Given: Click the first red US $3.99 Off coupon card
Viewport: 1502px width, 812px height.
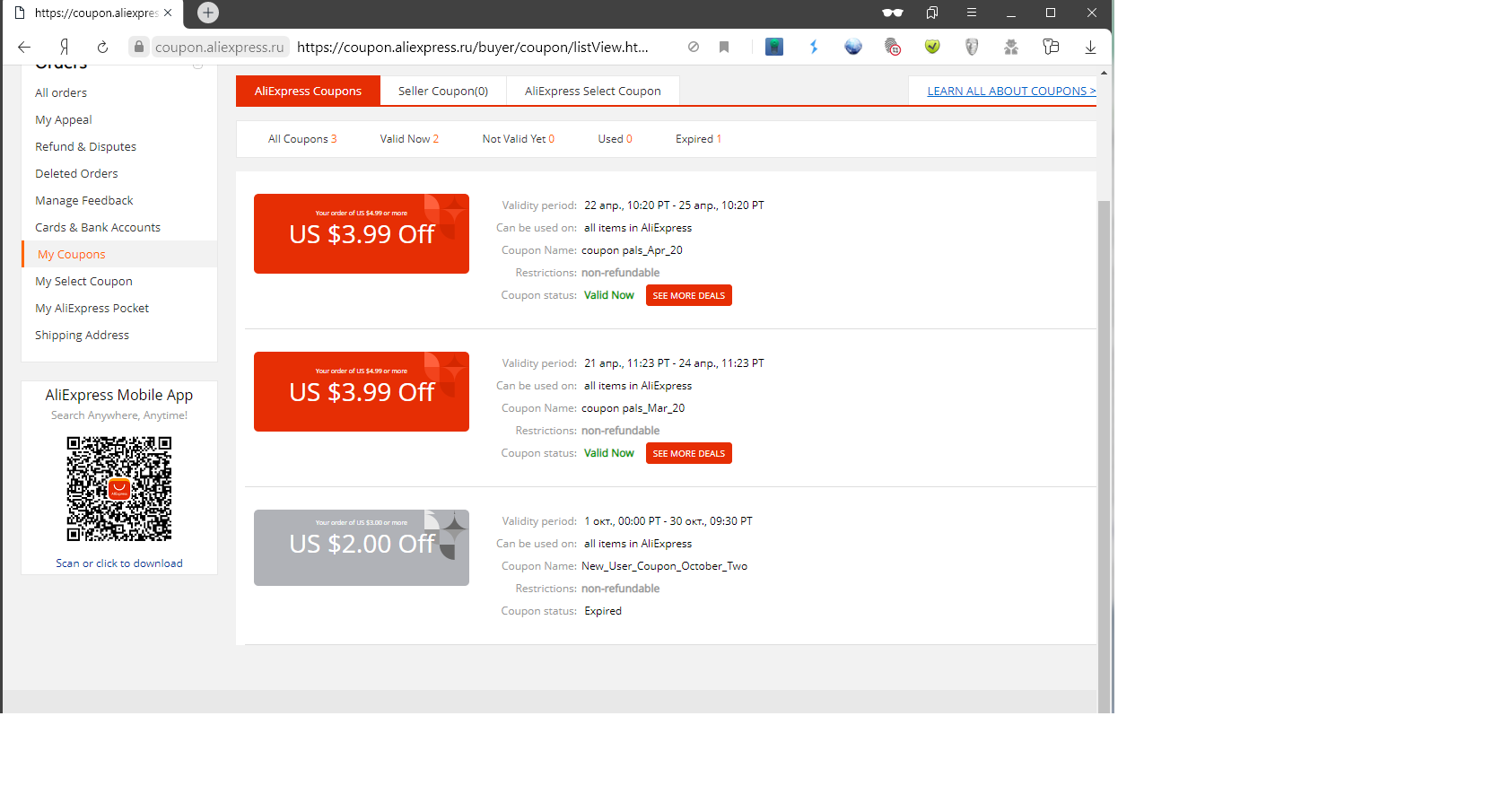Looking at the screenshot, I should (x=362, y=233).
